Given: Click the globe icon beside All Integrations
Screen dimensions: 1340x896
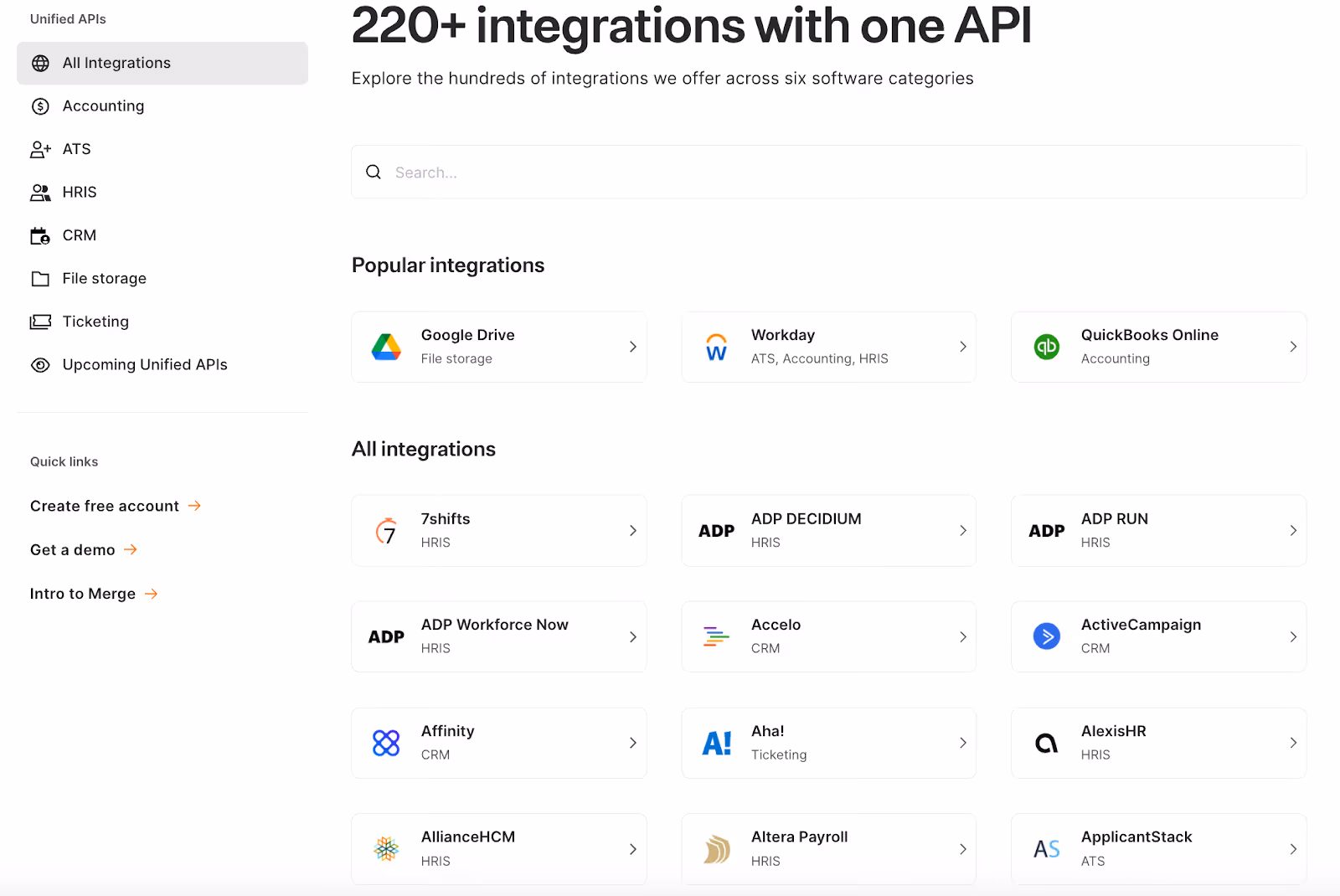Looking at the screenshot, I should click(40, 64).
